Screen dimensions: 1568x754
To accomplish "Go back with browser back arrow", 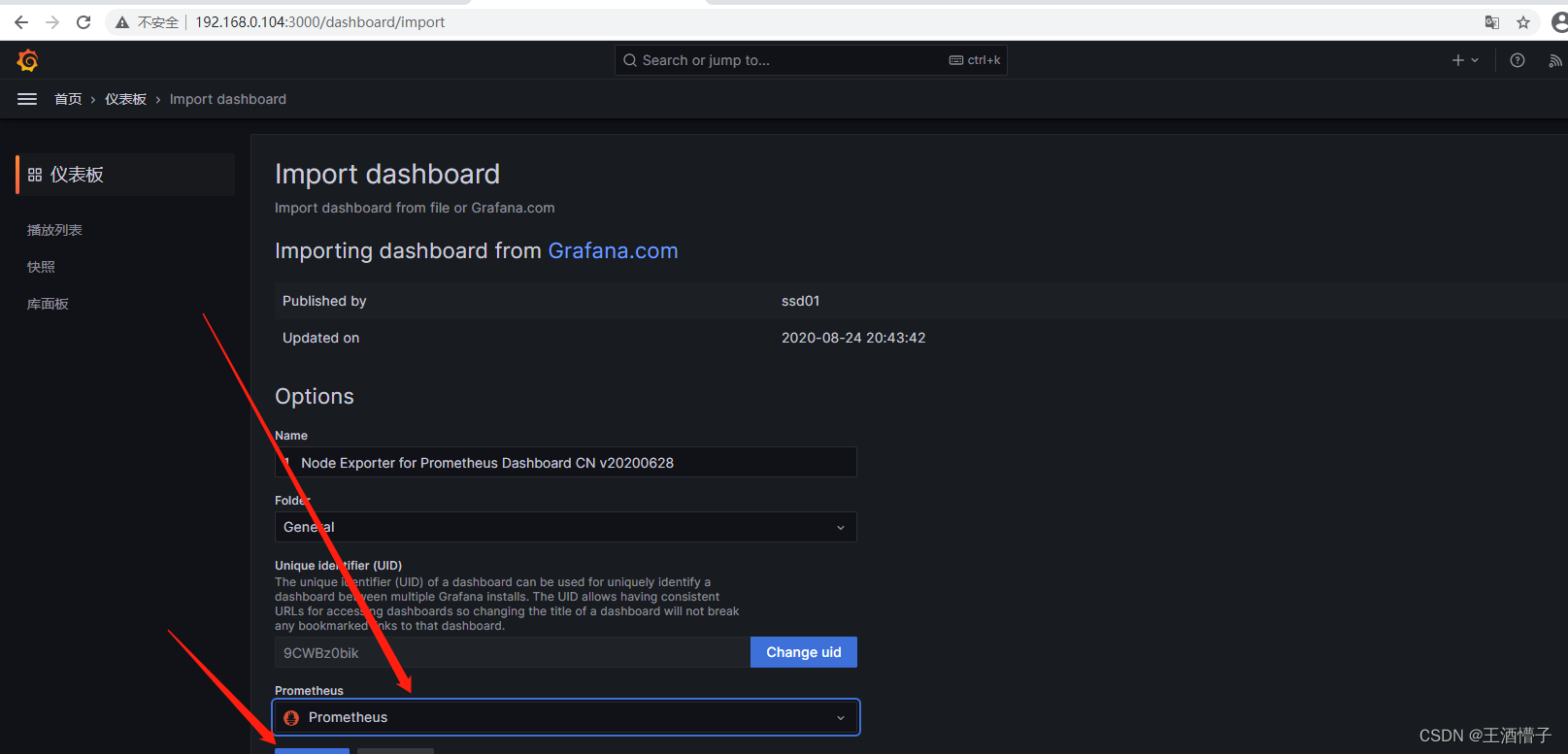I will tap(21, 22).
